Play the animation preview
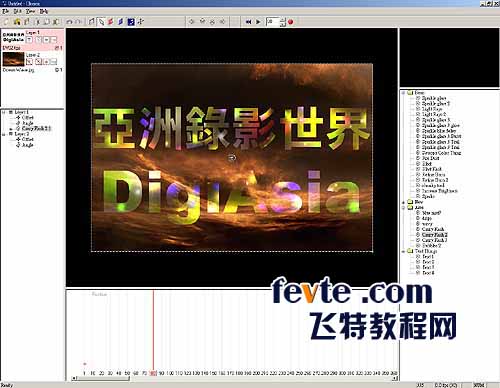Screen dimensions: 500x388 pyautogui.click(x=258, y=22)
